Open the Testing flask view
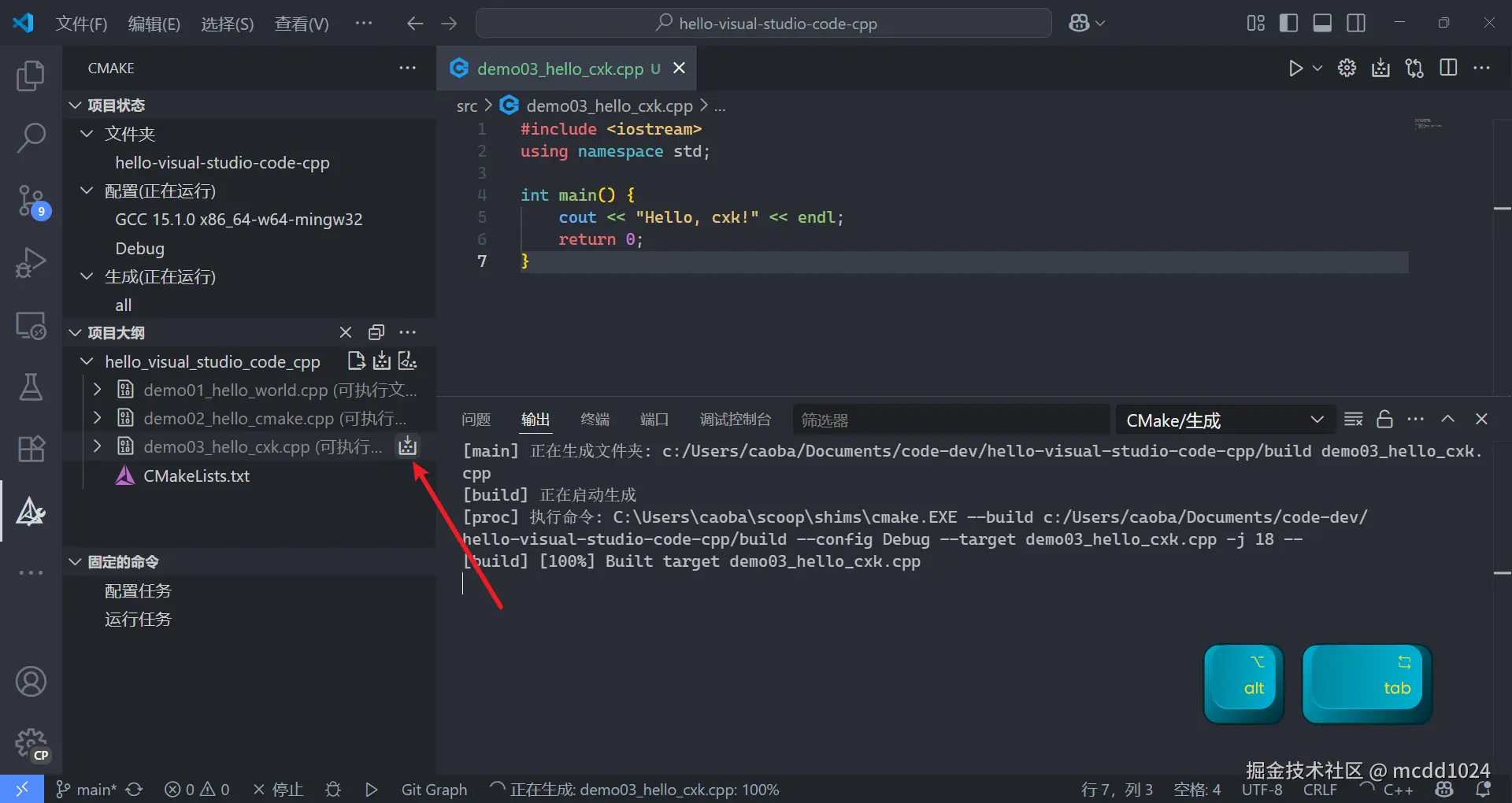Image resolution: width=1512 pixels, height=803 pixels. pos(31,387)
